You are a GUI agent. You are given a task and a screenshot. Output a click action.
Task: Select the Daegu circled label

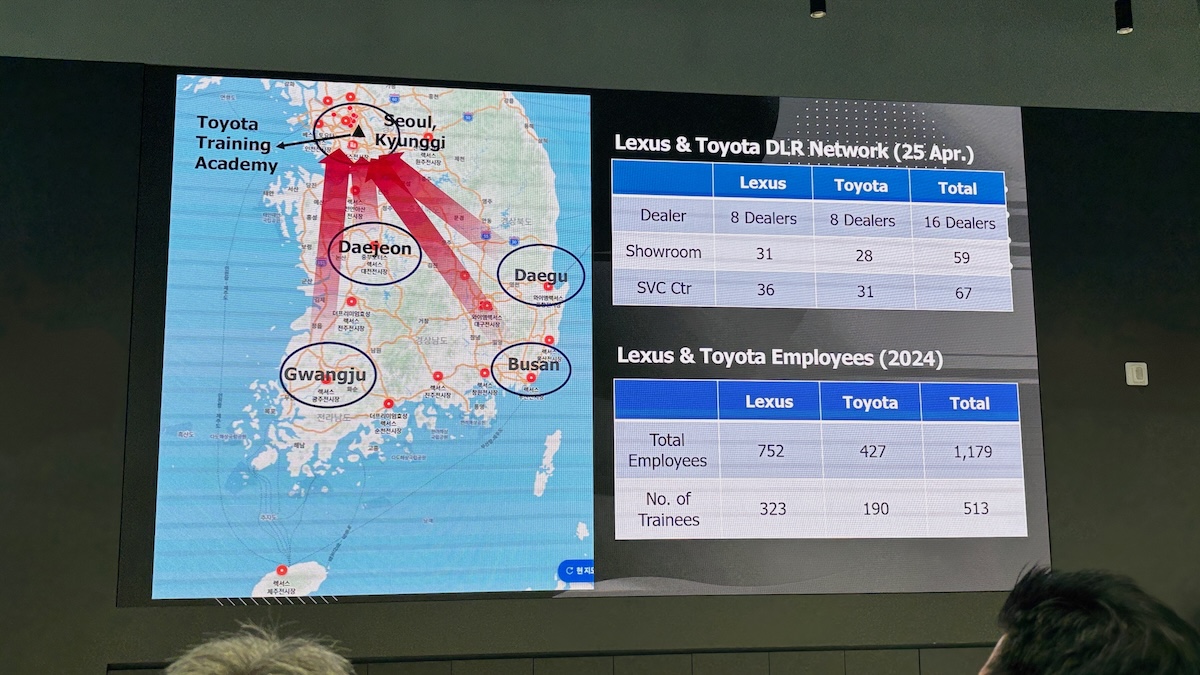tap(540, 275)
